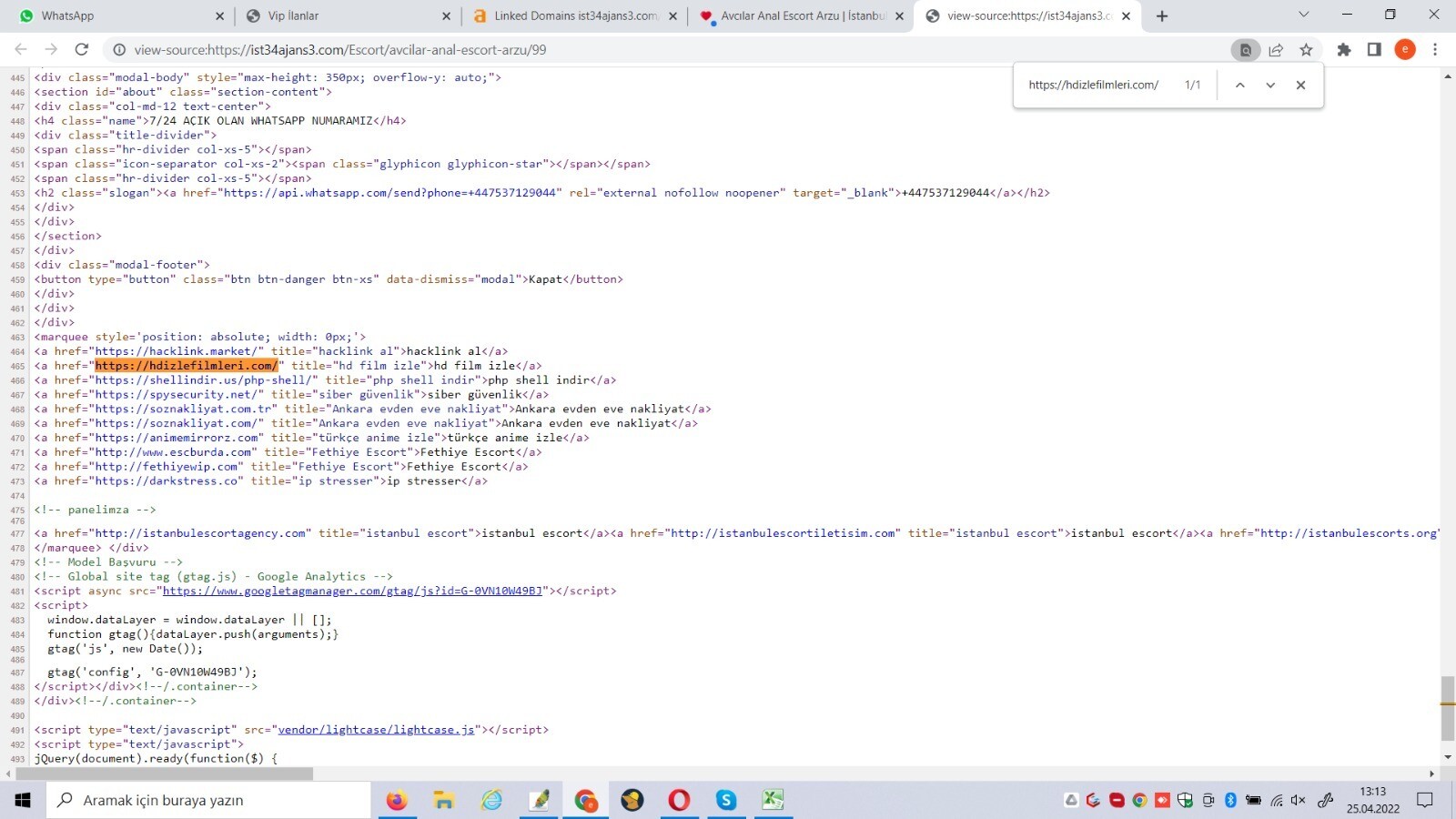This screenshot has width=1456, height=819.
Task: Toggle the browser side panel icon
Action: tap(1374, 50)
